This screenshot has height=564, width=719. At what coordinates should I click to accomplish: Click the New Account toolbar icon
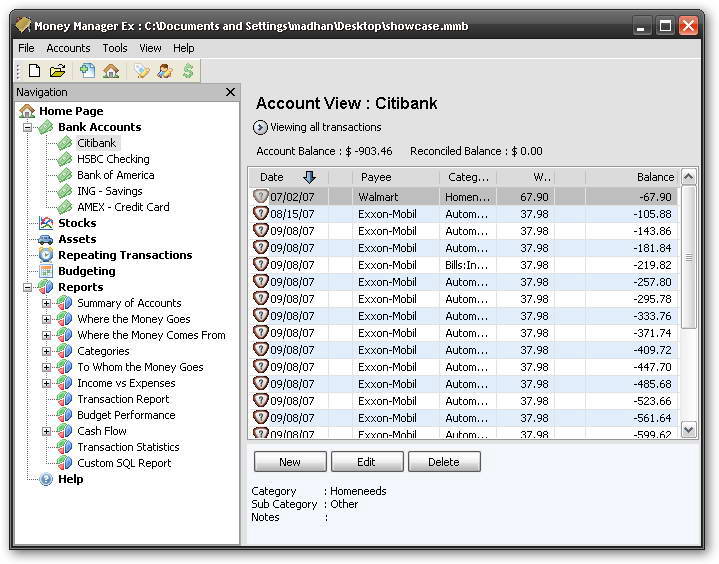click(87, 71)
